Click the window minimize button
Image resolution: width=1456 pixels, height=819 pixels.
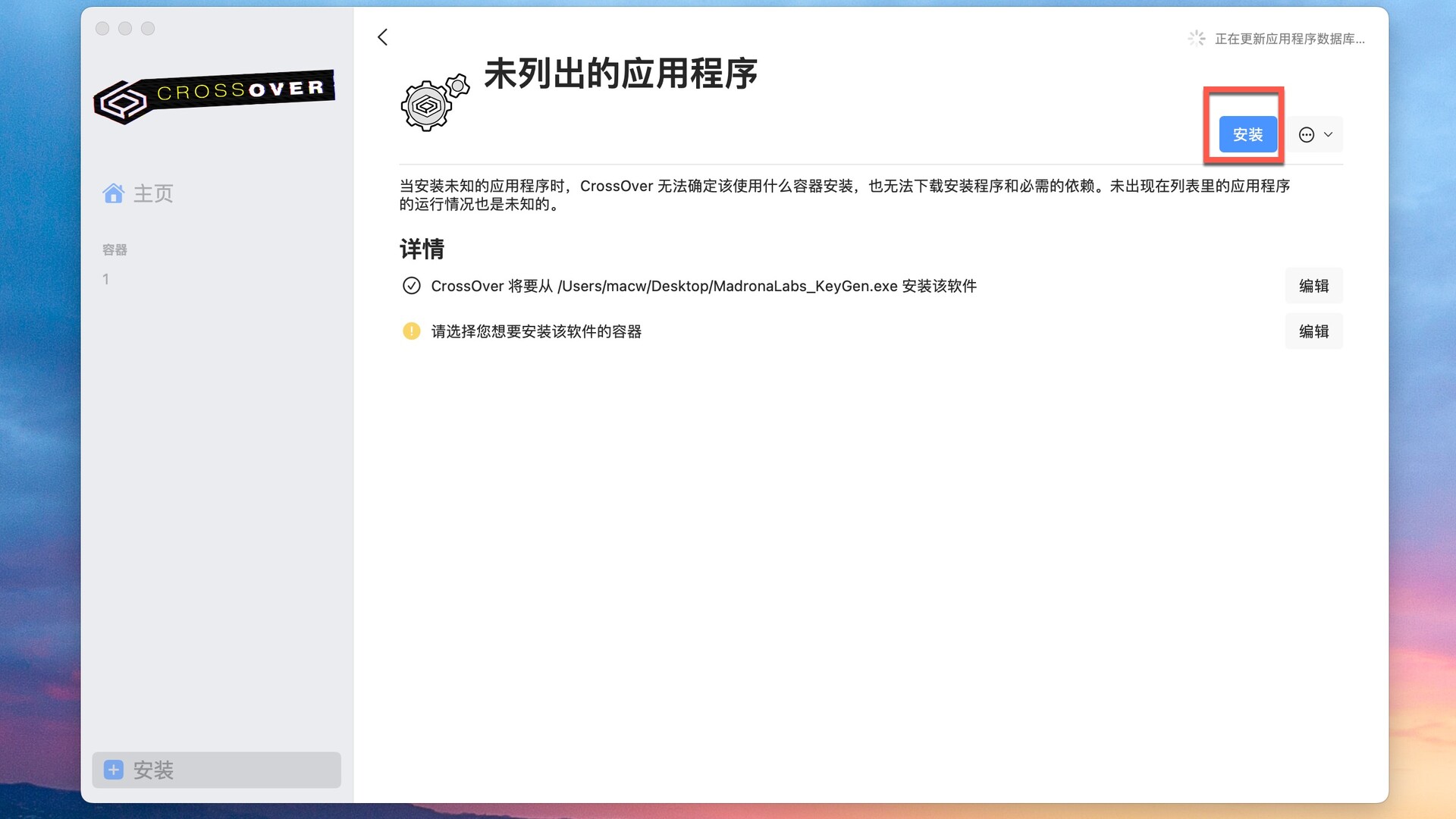coord(125,28)
